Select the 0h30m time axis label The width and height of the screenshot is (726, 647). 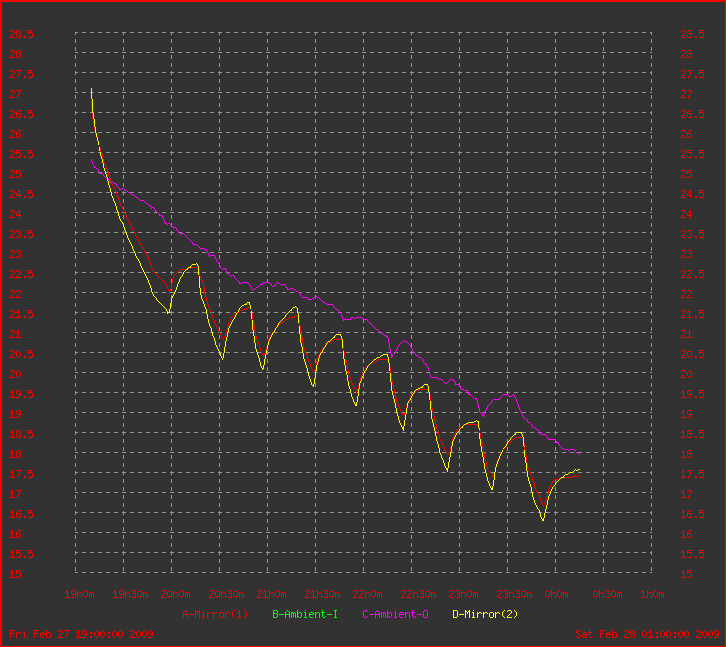pyautogui.click(x=607, y=594)
